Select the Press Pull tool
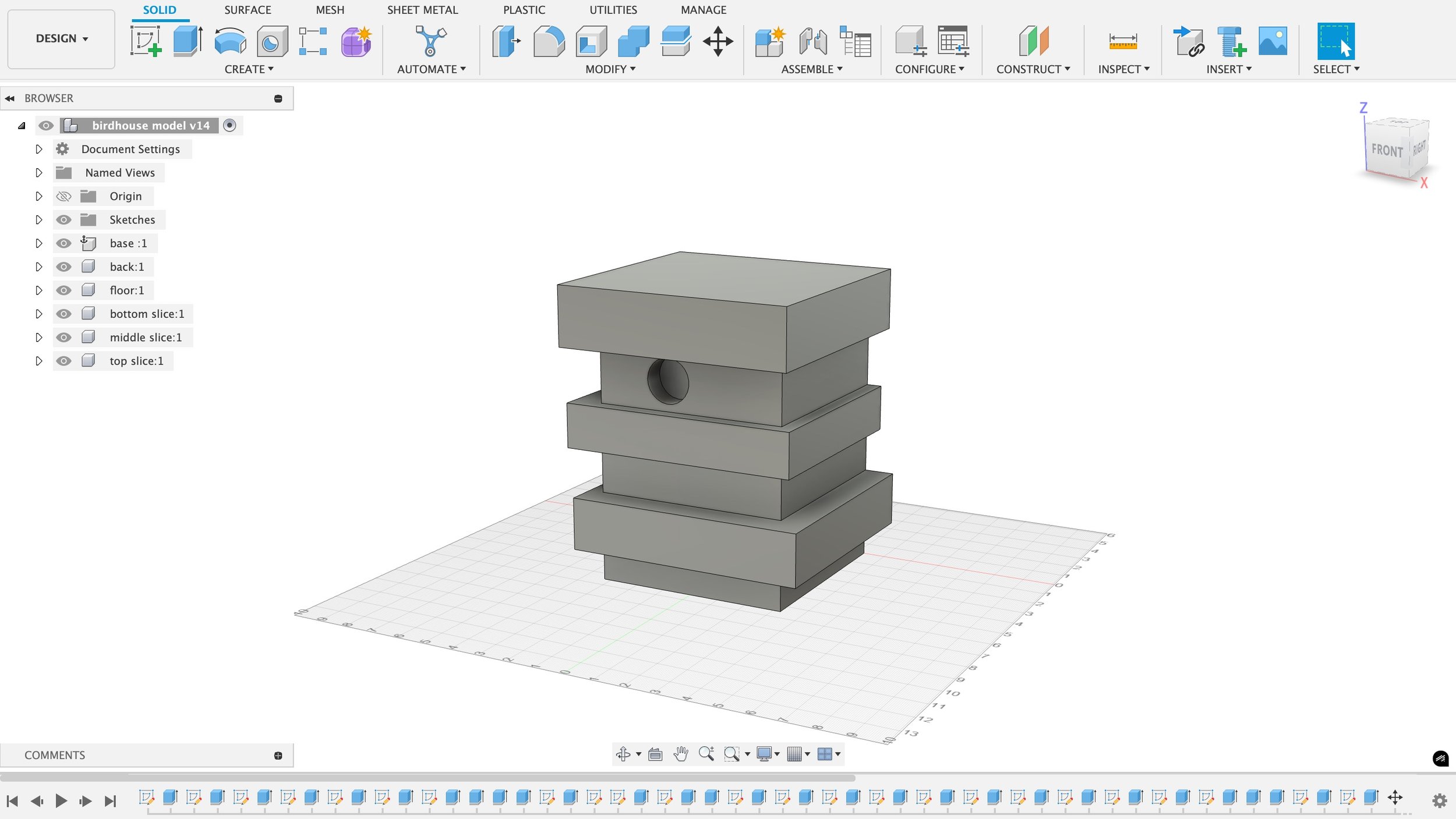 point(506,41)
